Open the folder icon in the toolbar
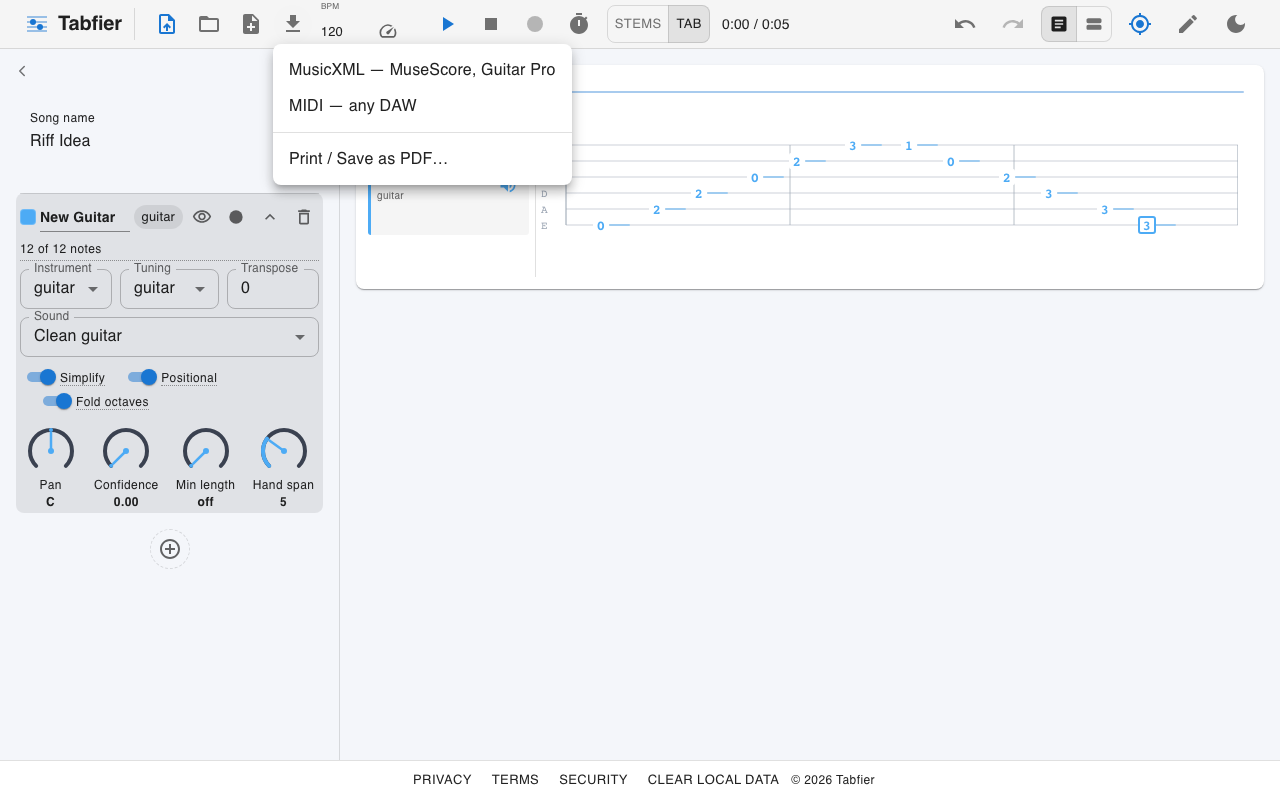The height and width of the screenshot is (800, 1280). pos(209,24)
